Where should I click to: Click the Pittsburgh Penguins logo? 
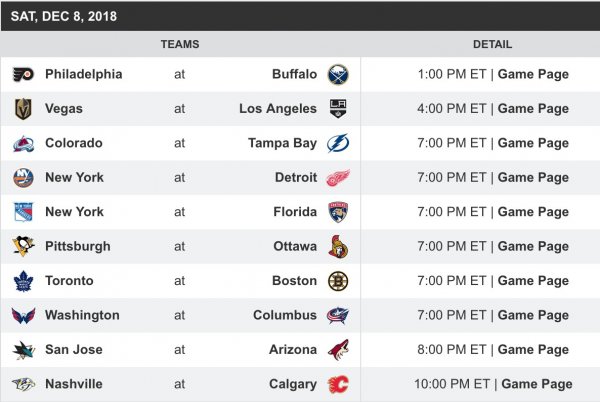(23, 246)
